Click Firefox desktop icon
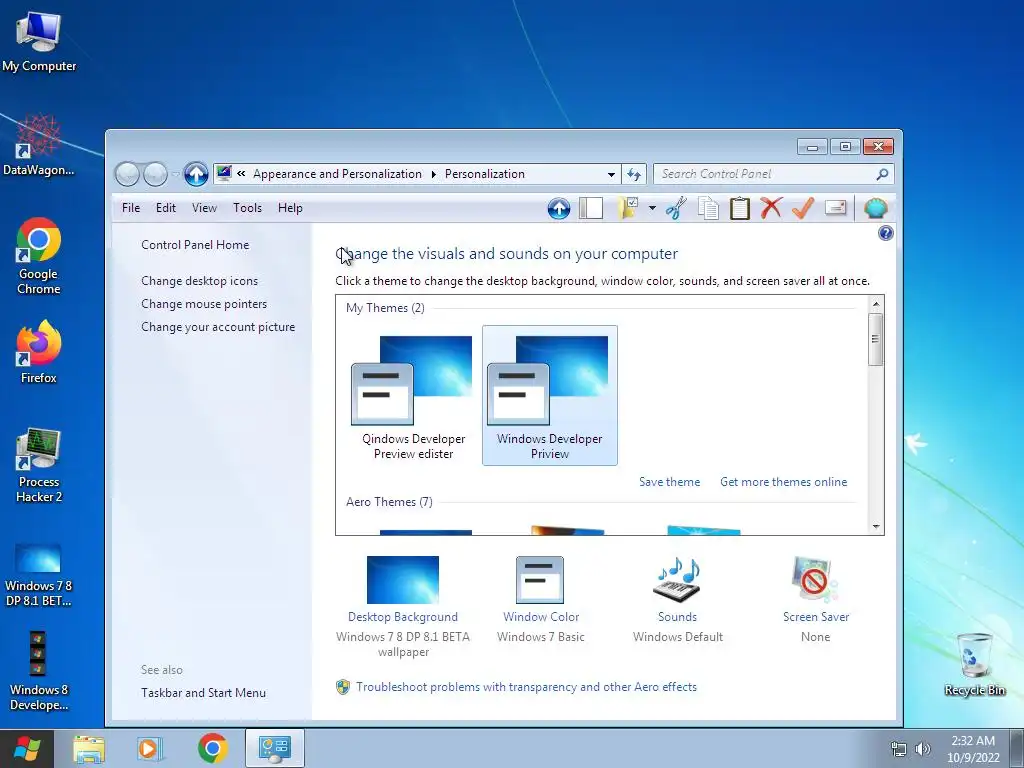Viewport: 1024px width, 768px height. point(39,352)
